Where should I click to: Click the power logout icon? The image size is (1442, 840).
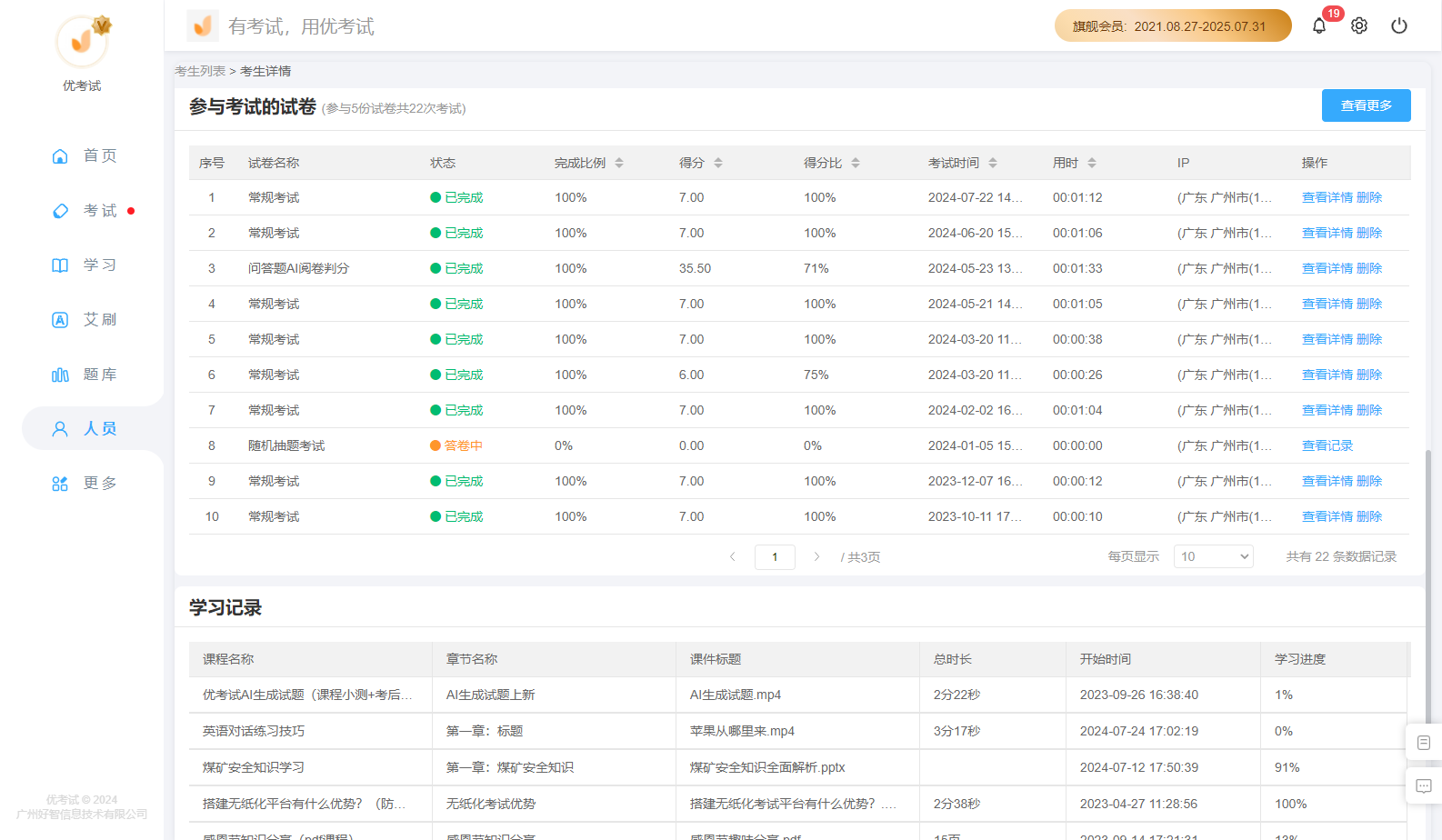[x=1399, y=26]
